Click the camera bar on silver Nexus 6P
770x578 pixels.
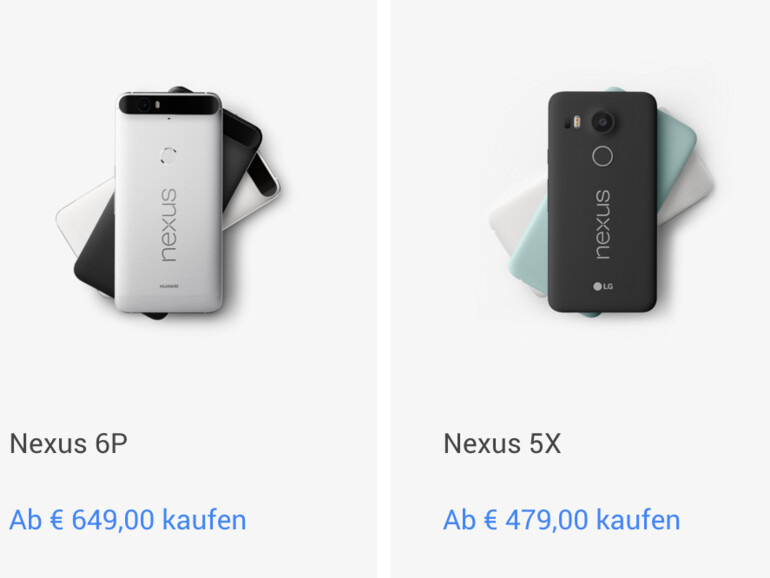169,105
